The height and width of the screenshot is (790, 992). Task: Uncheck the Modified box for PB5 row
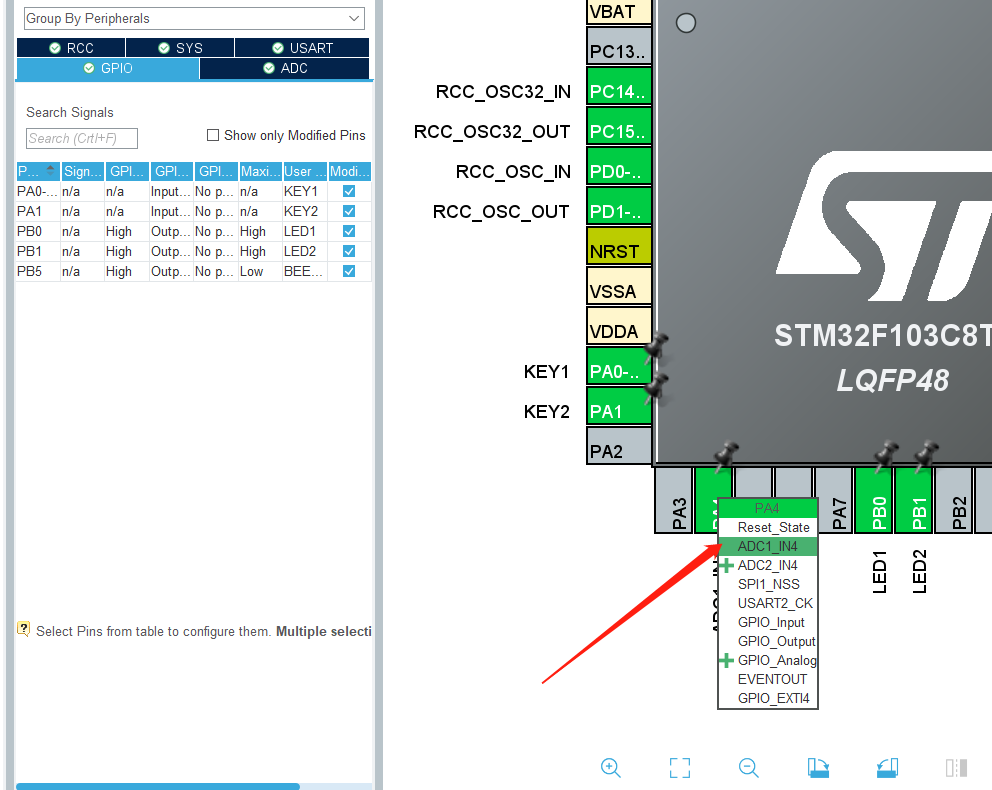(349, 271)
